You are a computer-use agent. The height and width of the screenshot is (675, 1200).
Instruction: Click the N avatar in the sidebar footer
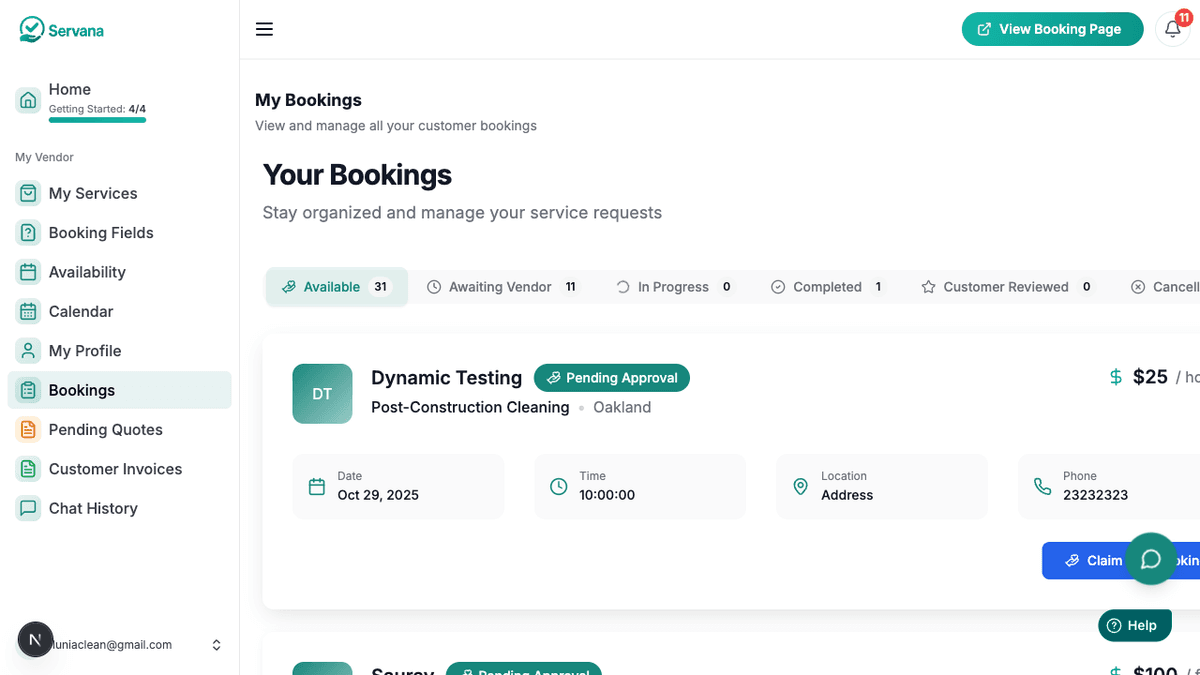pyautogui.click(x=35, y=640)
